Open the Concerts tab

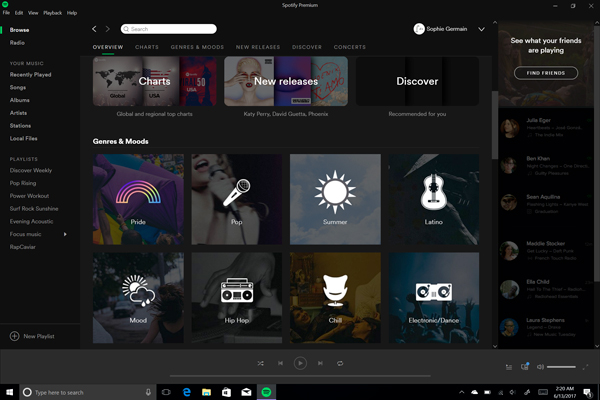point(350,47)
